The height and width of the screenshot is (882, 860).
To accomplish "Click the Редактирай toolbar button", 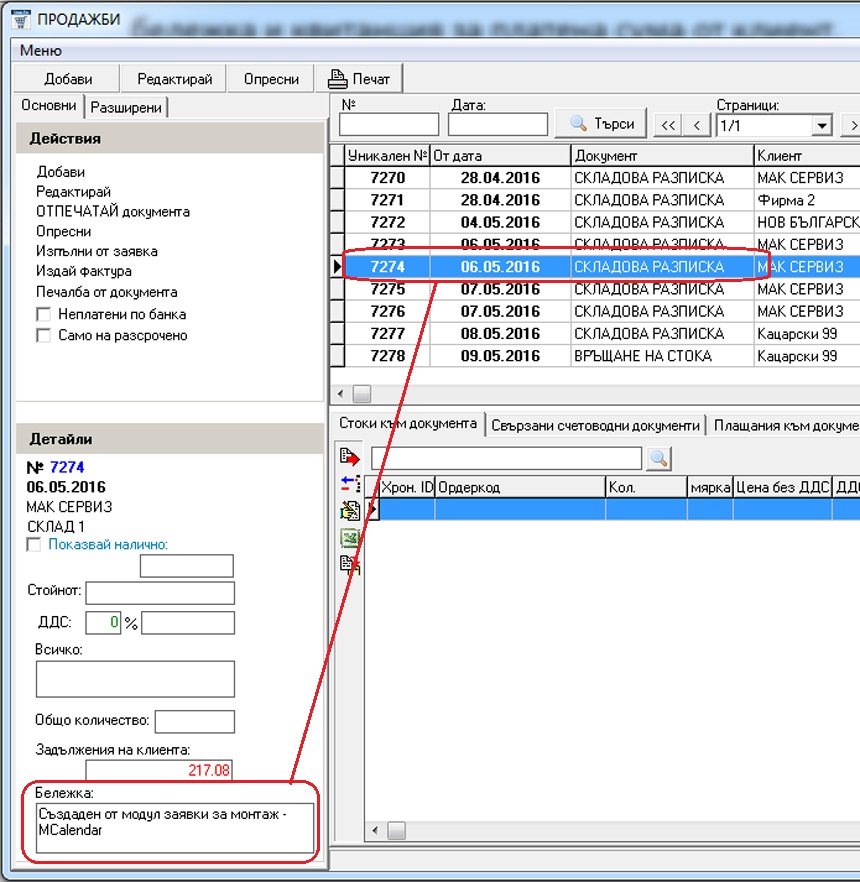I will pos(174,79).
